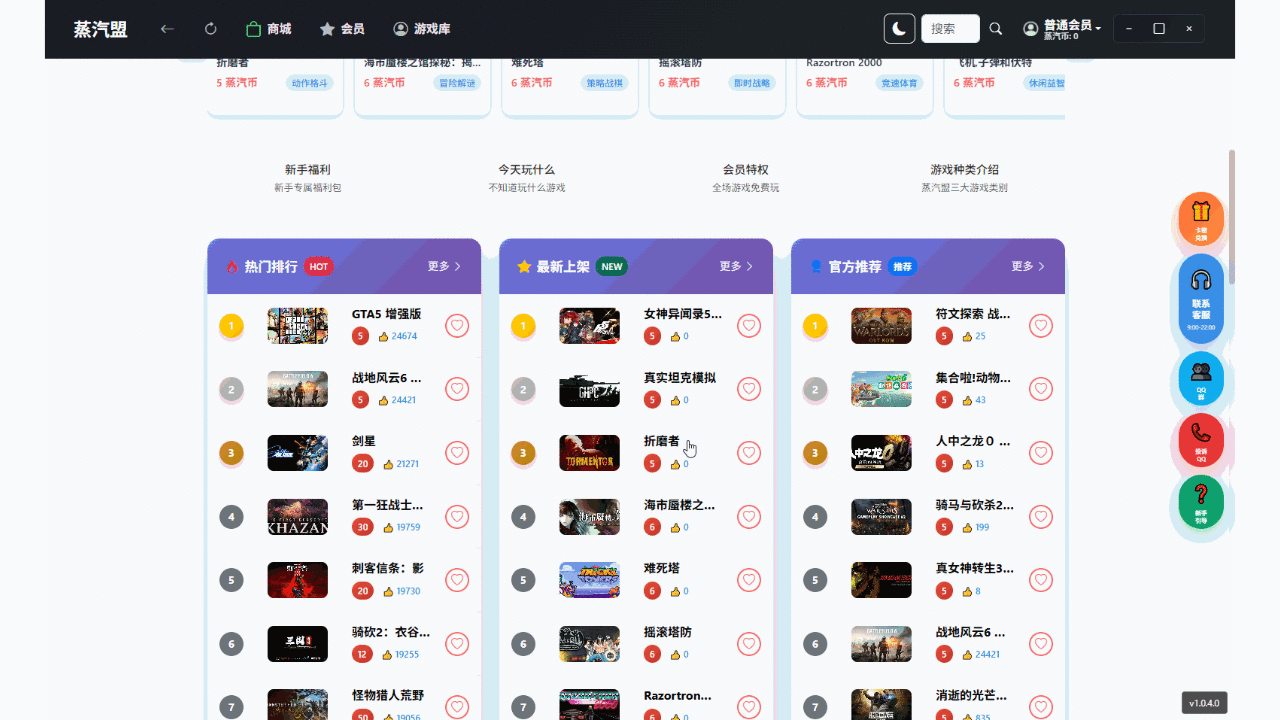Open the 投诉QQ phone icon

[1201, 440]
